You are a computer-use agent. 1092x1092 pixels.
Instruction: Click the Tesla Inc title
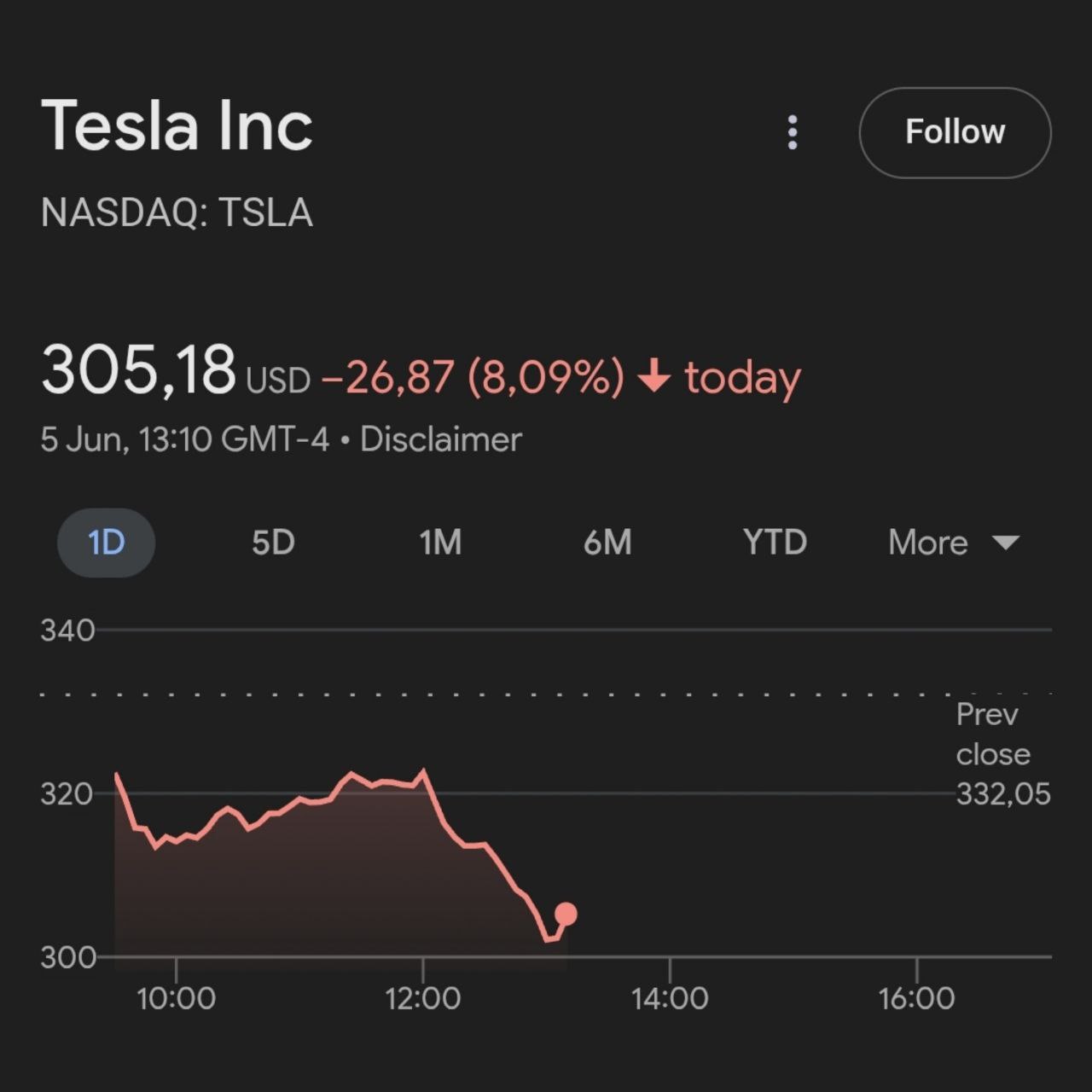(x=177, y=125)
